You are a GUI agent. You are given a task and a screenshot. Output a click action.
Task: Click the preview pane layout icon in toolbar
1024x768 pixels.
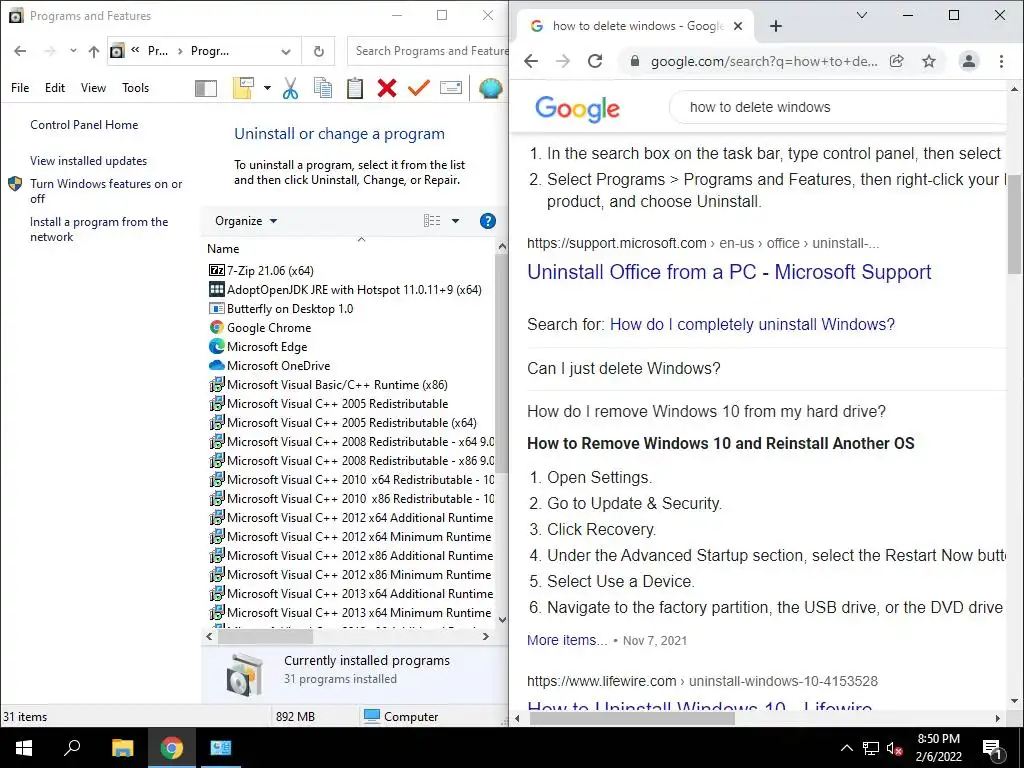pyautogui.click(x=206, y=88)
